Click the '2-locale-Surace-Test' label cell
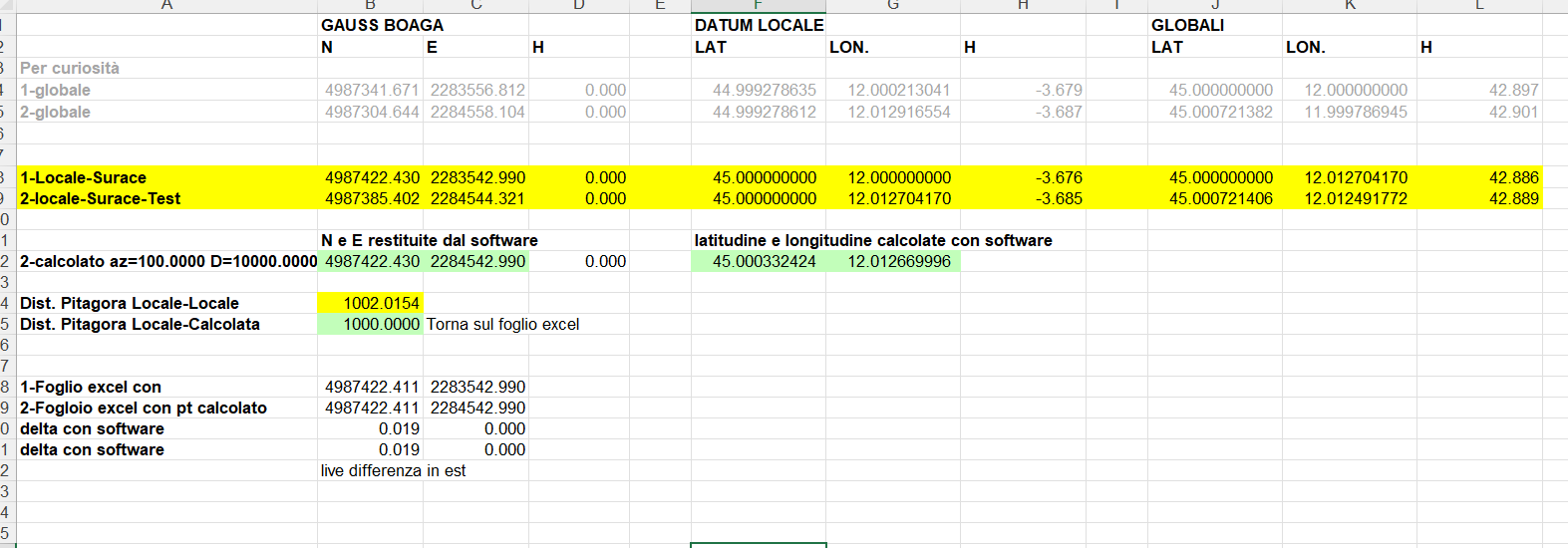1568x548 pixels. pos(101,198)
